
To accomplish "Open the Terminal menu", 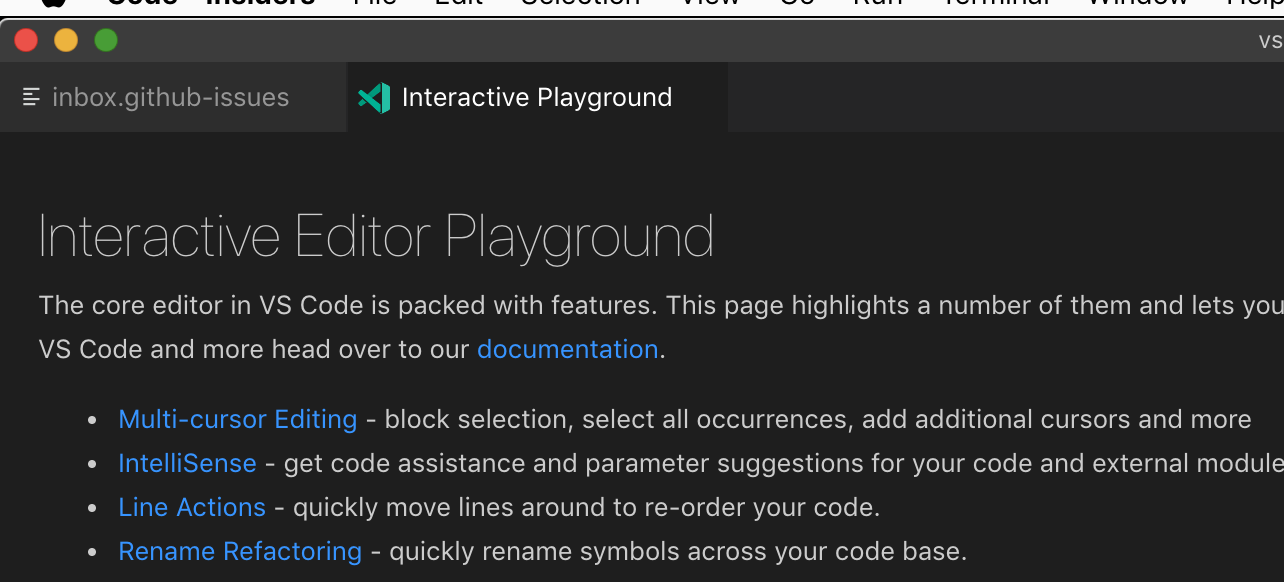I will coord(994,4).
